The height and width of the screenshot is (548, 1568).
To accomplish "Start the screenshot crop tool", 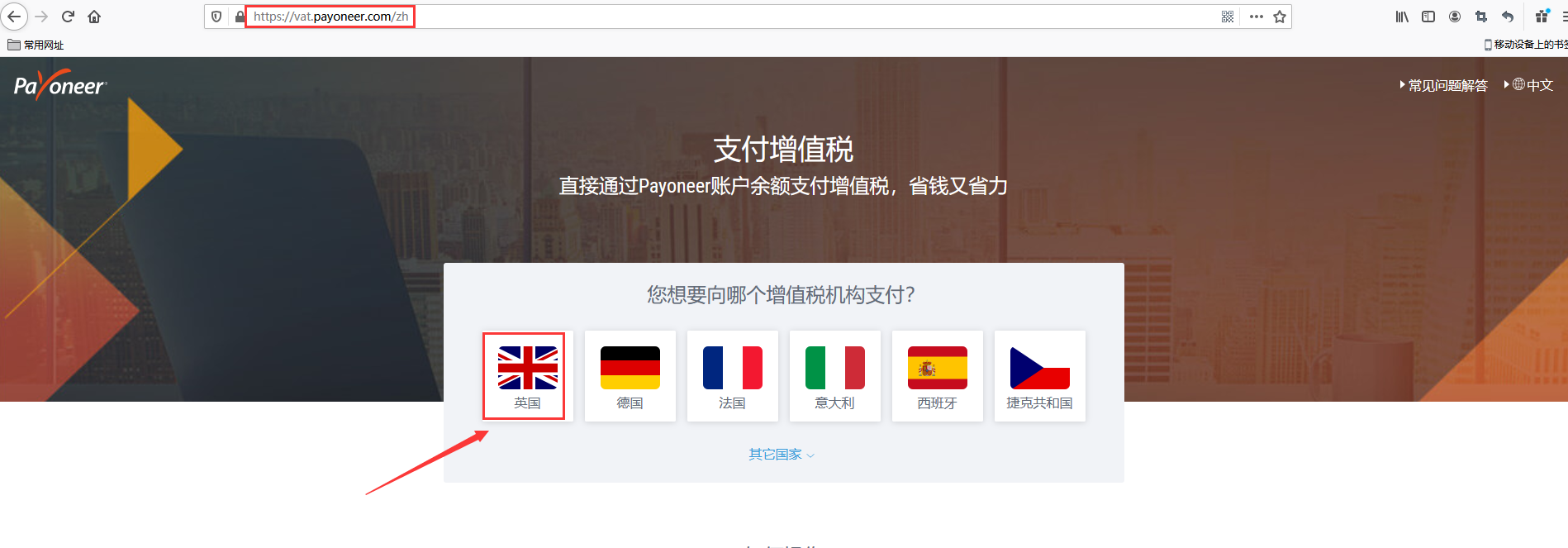I will pos(1481,17).
